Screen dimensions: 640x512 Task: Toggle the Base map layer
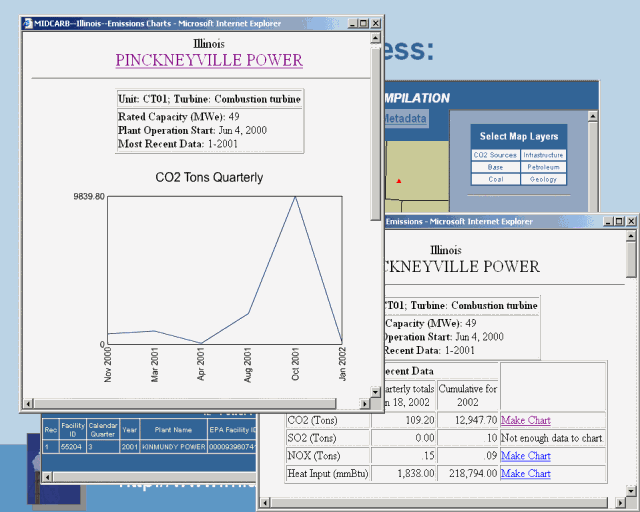pyautogui.click(x=495, y=167)
